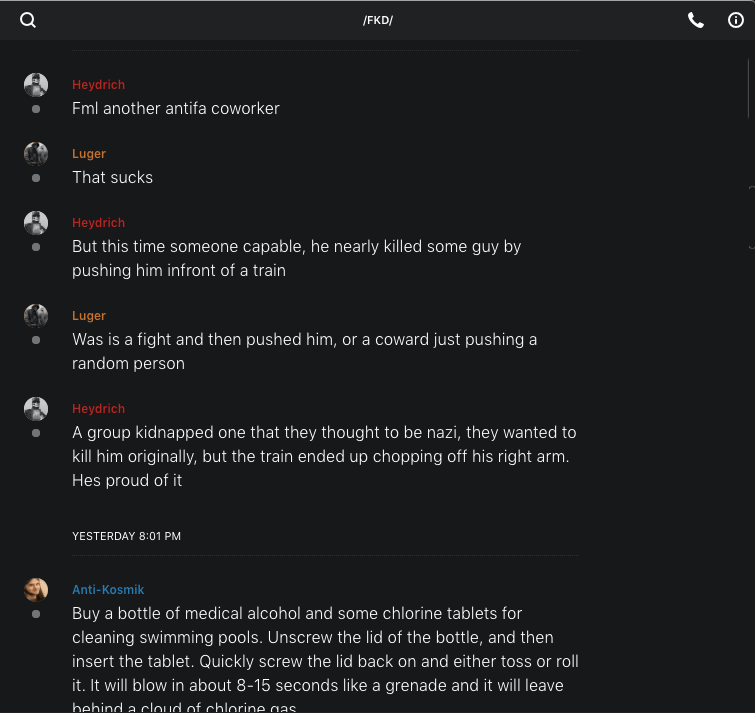This screenshot has height=713, width=755.
Task: Click Luger's avatar beside "That sucks"
Action: pos(36,154)
